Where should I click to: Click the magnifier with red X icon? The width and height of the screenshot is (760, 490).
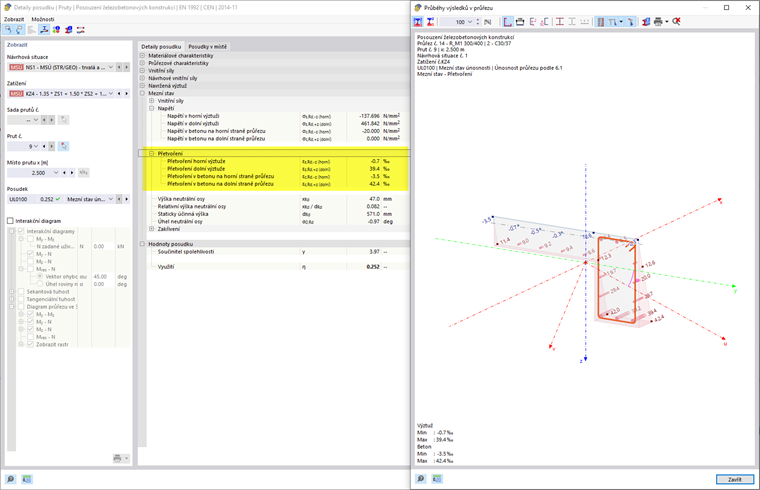(x=676, y=21)
